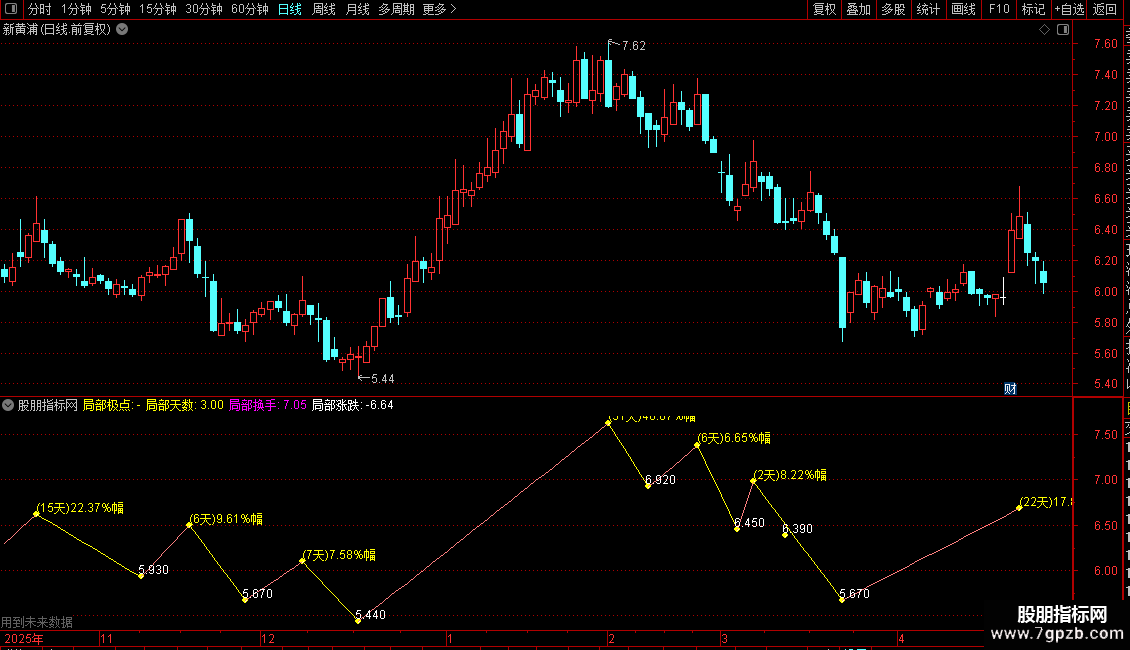
Task: Switch to 日线 daily period tab
Action: (x=290, y=9)
